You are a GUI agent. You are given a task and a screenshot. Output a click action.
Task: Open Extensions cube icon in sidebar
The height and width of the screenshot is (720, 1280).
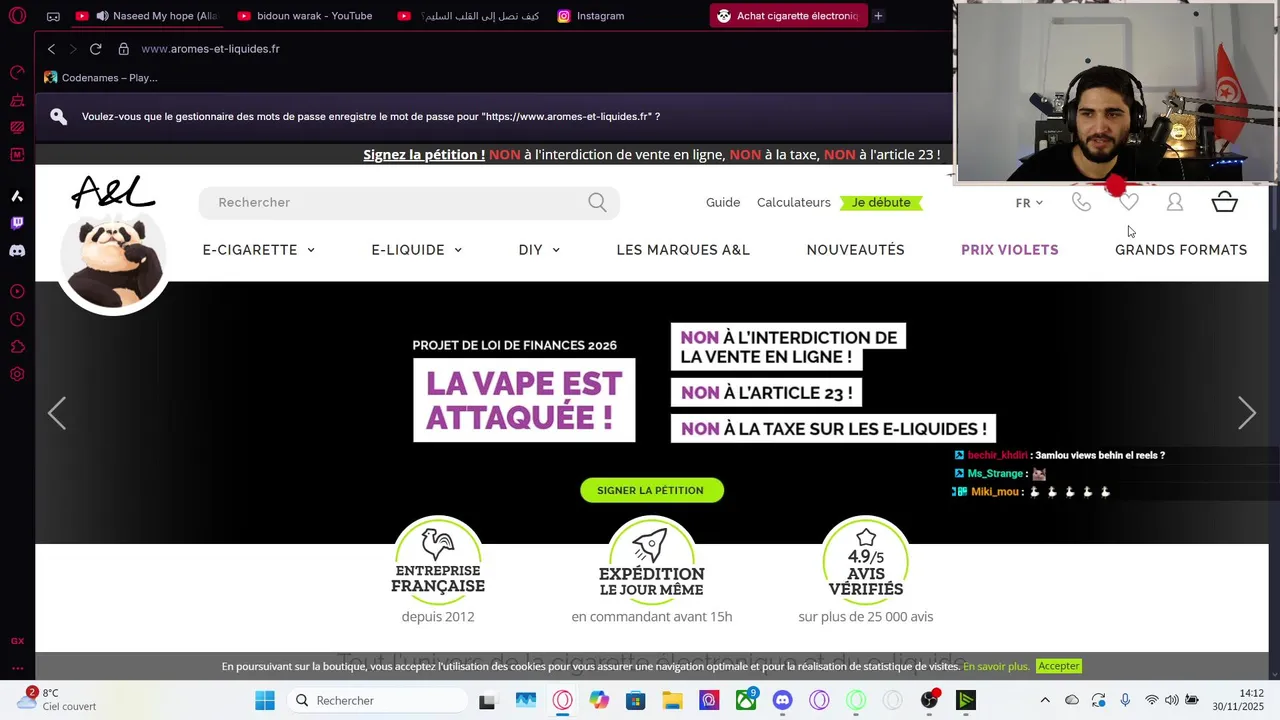click(17, 347)
